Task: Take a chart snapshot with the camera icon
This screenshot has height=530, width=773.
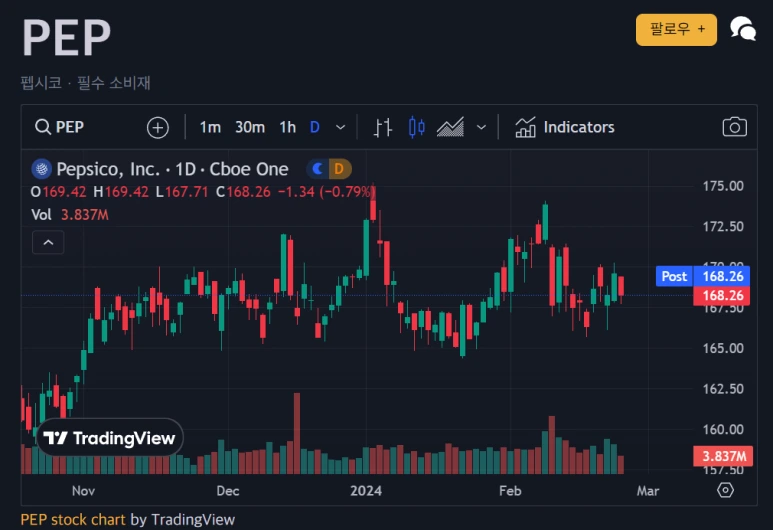Action: point(735,127)
